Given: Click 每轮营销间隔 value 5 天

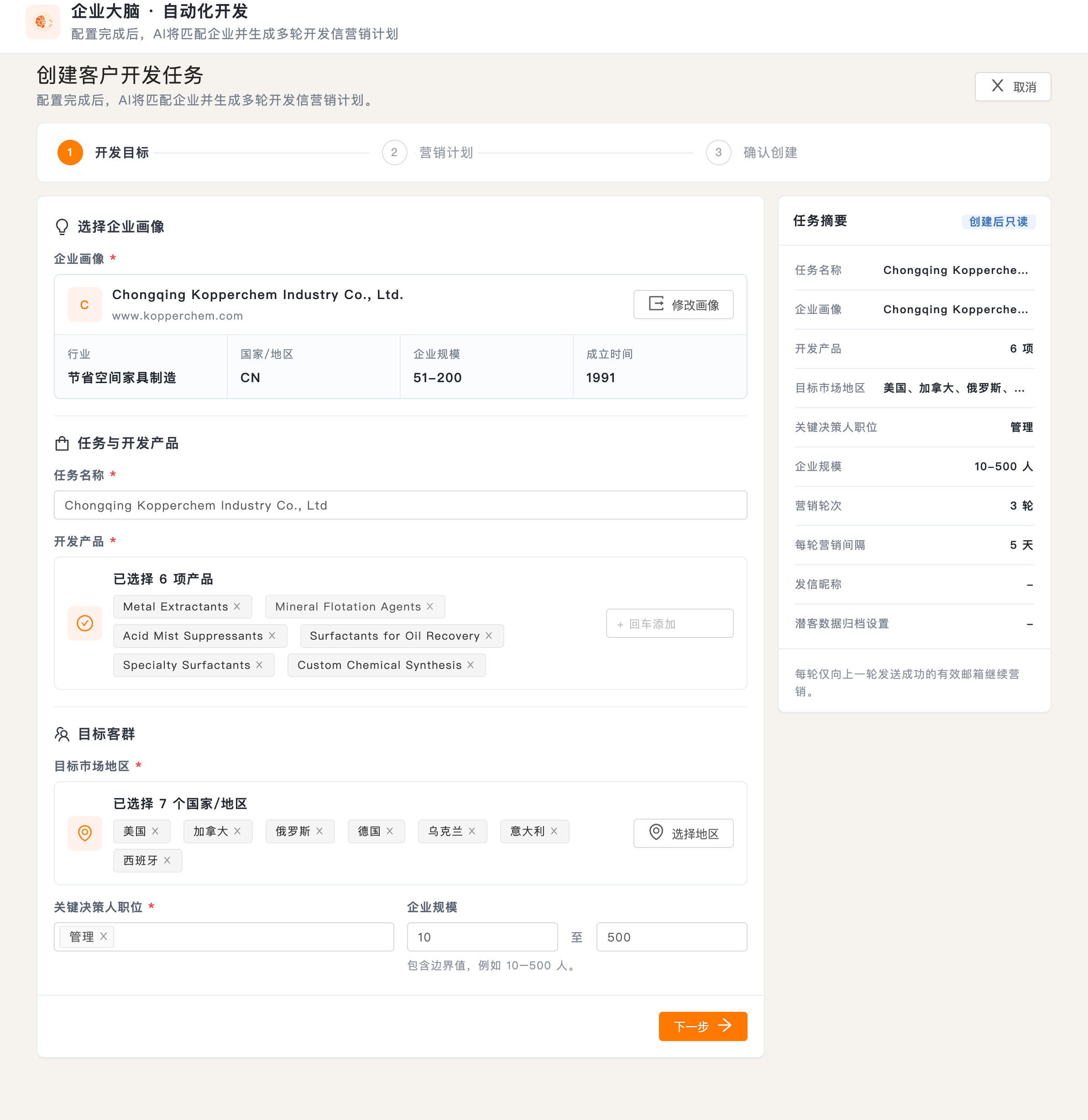Looking at the screenshot, I should pos(1021,546).
